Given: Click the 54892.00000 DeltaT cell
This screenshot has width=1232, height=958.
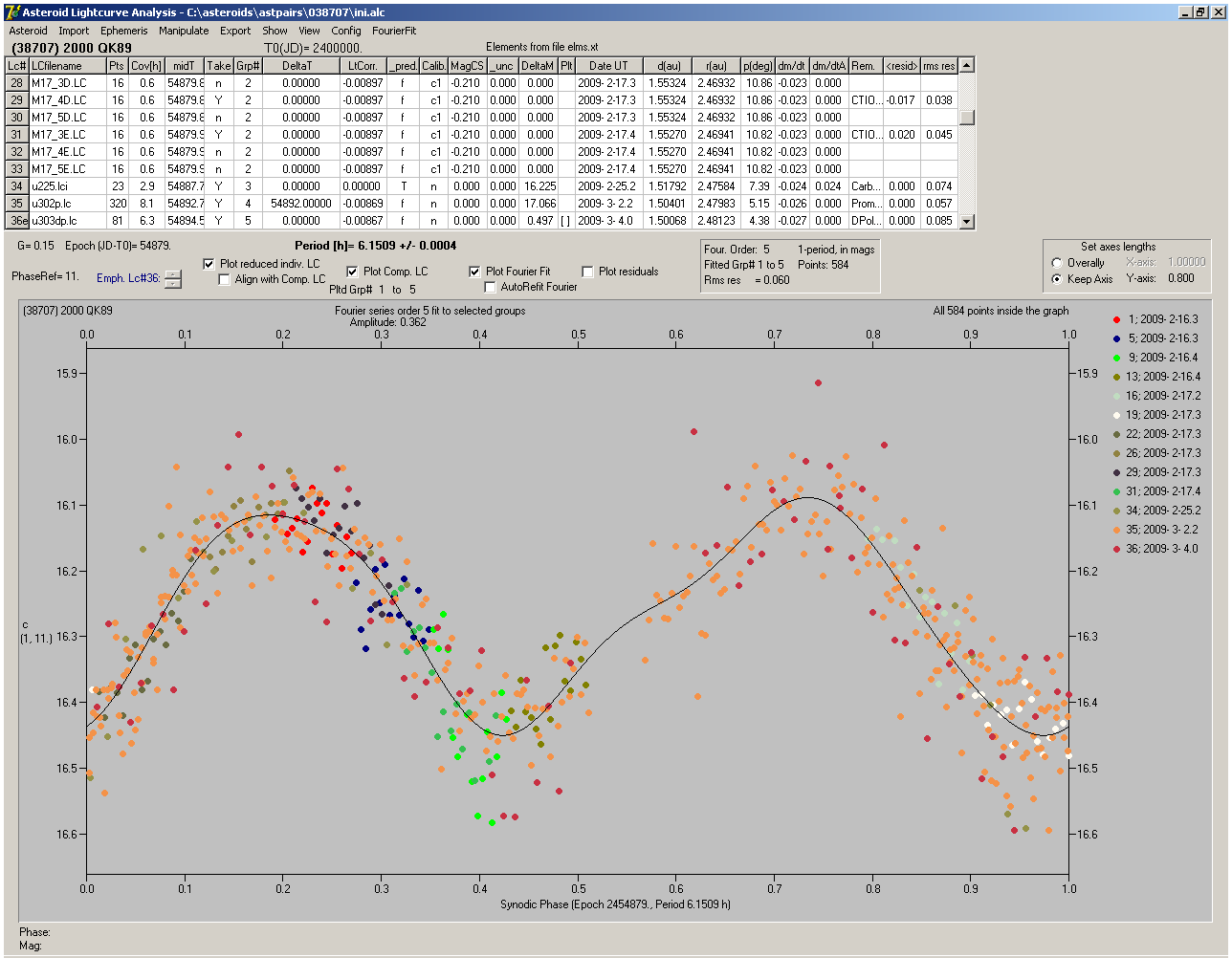Looking at the screenshot, I should click(301, 204).
